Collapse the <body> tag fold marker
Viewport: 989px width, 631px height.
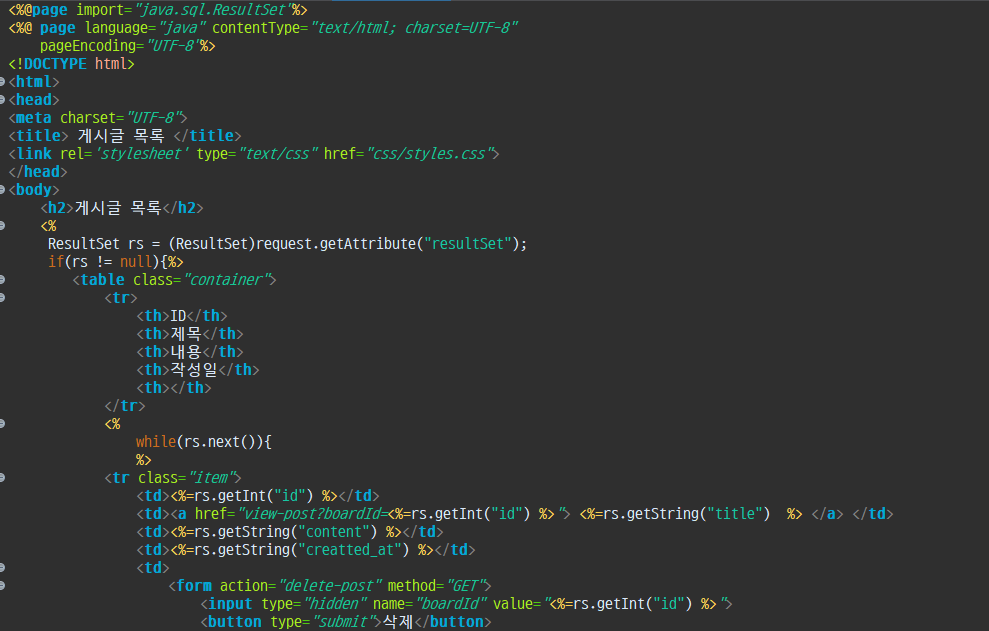click(x=2, y=189)
